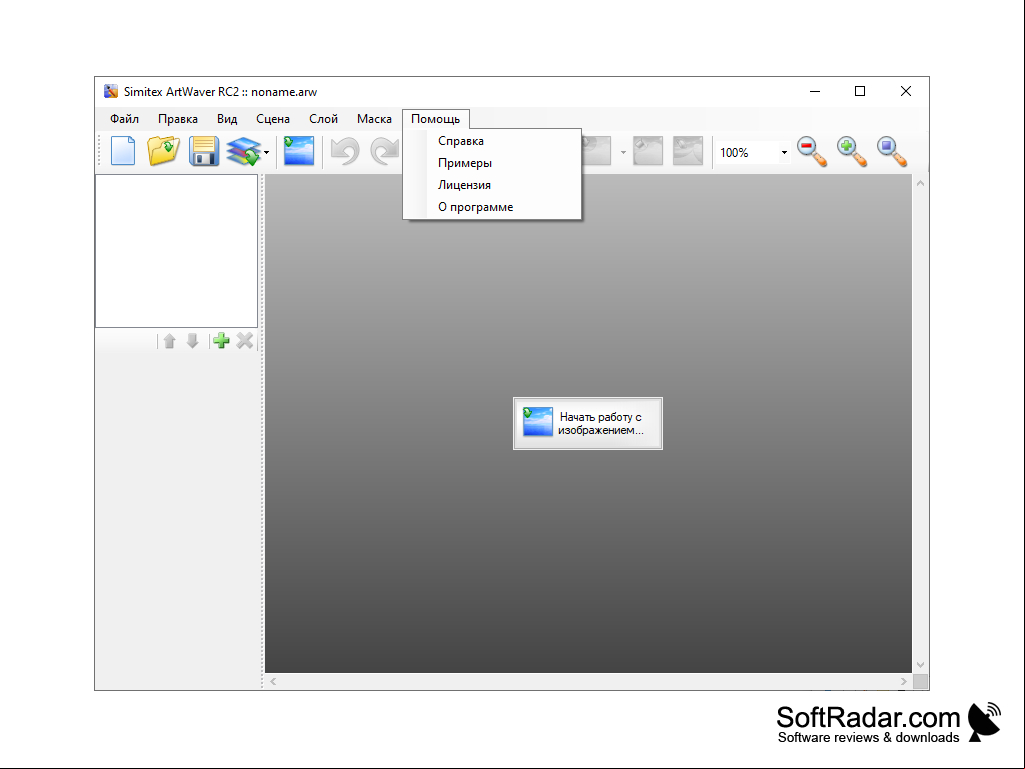Create a new blank document
Image resolution: width=1025 pixels, height=769 pixels.
123,151
